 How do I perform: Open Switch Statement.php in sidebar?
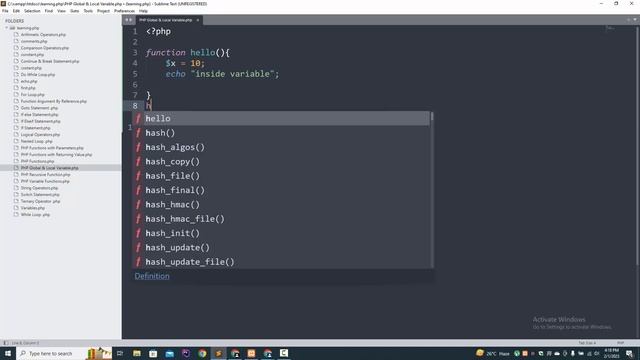tap(40, 195)
